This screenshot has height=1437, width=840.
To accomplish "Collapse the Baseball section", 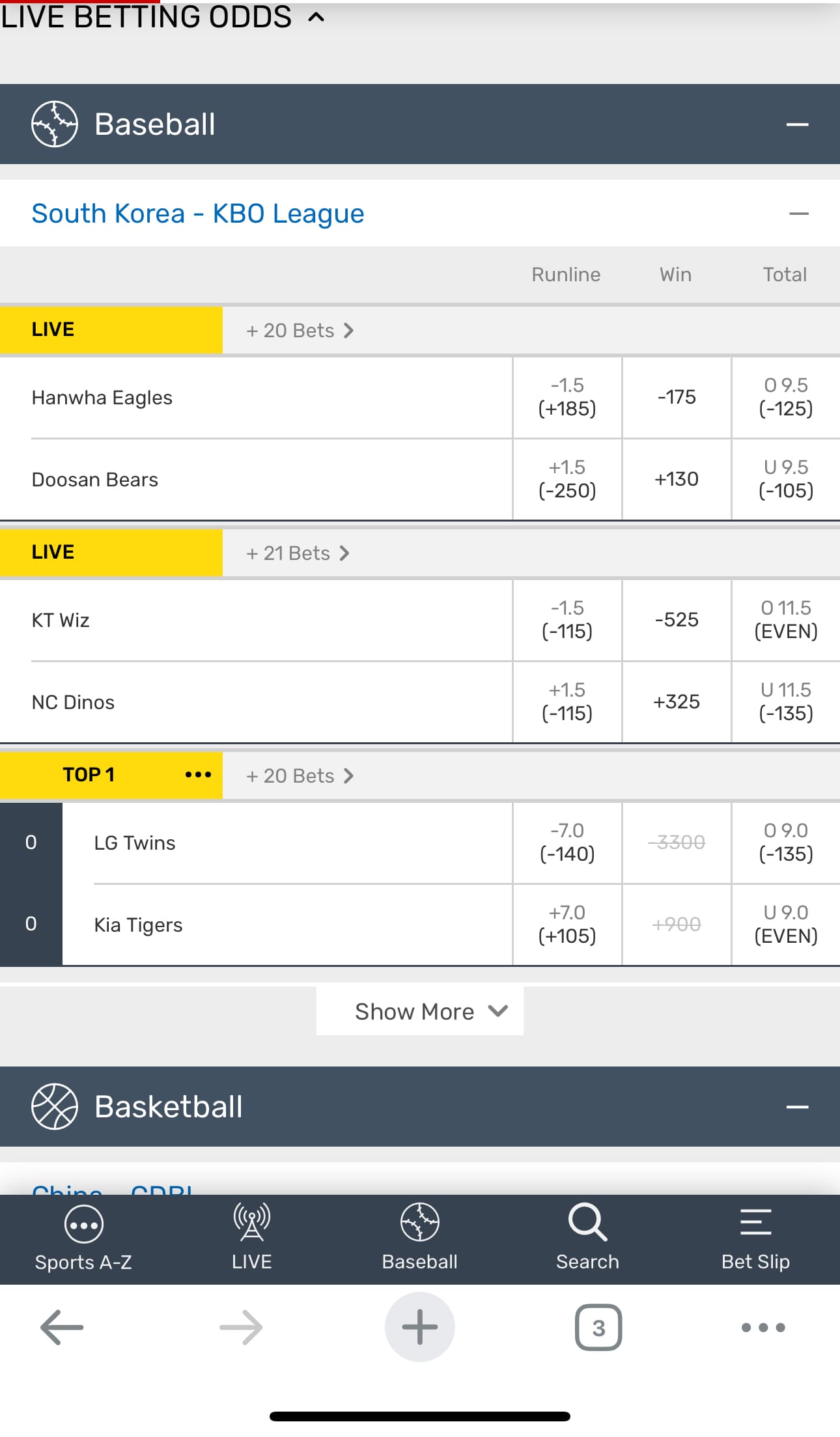I will [x=797, y=124].
